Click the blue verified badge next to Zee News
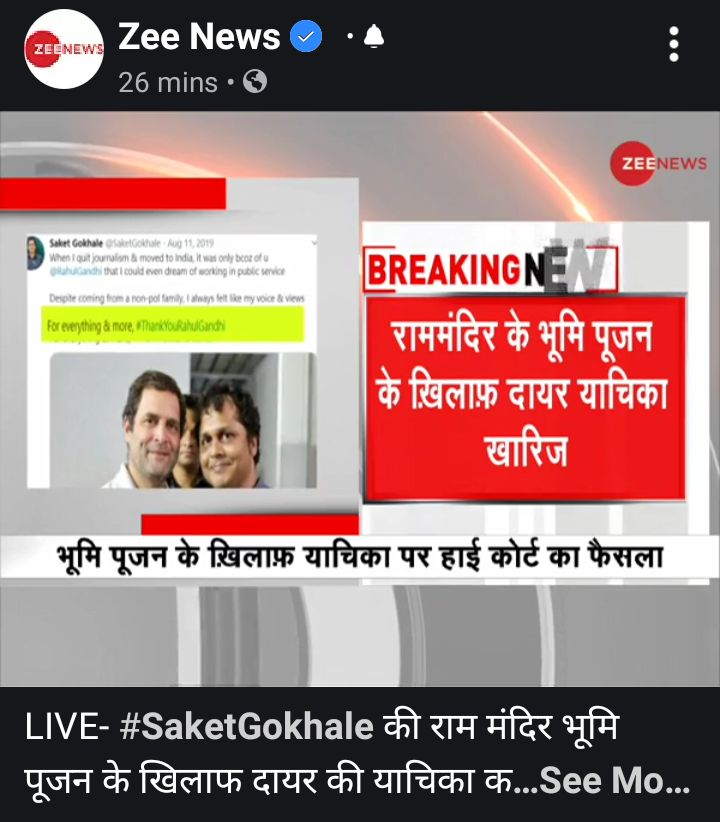Image resolution: width=720 pixels, height=822 pixels. point(306,36)
